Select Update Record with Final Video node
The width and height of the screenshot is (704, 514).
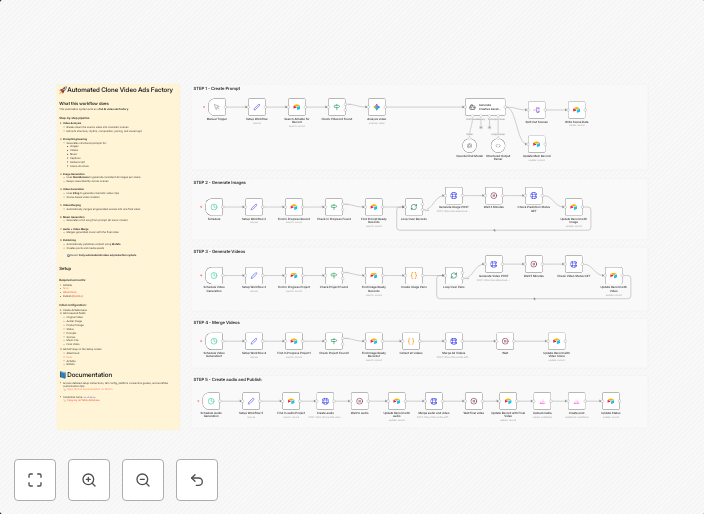tap(508, 401)
